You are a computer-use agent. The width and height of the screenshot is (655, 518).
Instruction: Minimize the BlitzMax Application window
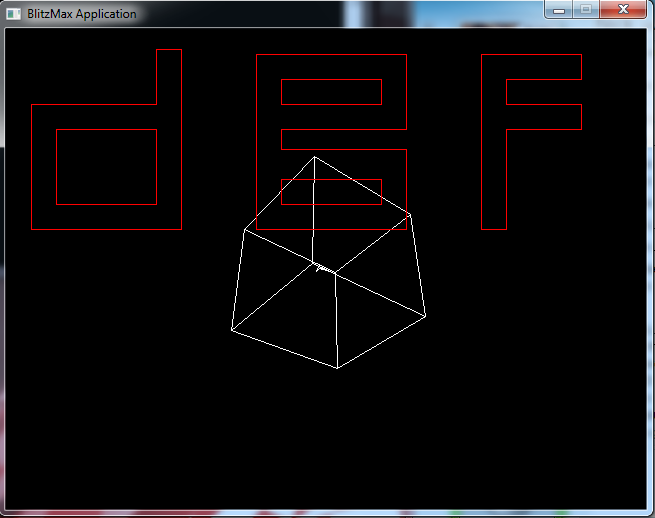coord(559,9)
